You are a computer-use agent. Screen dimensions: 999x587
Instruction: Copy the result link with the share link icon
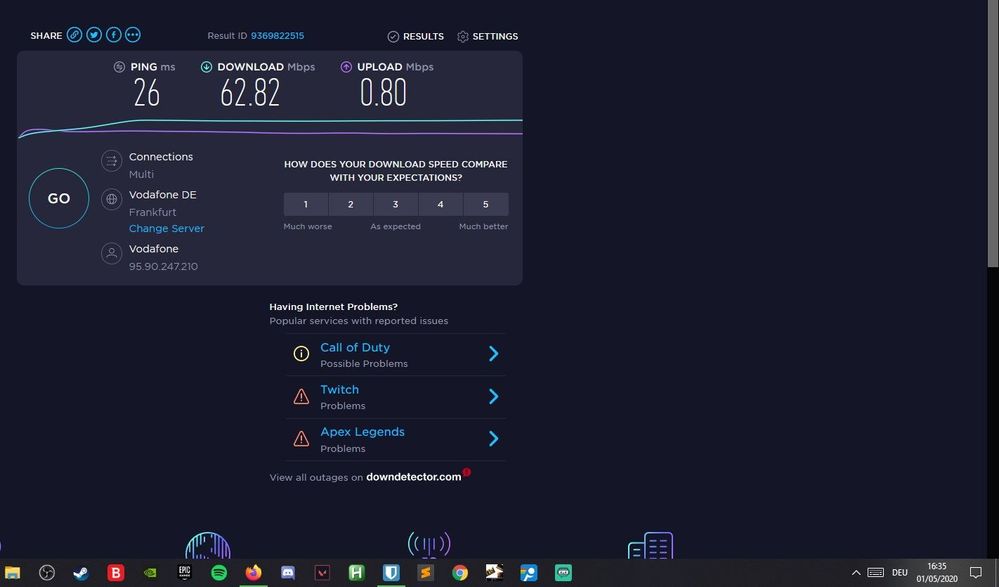tap(75, 35)
